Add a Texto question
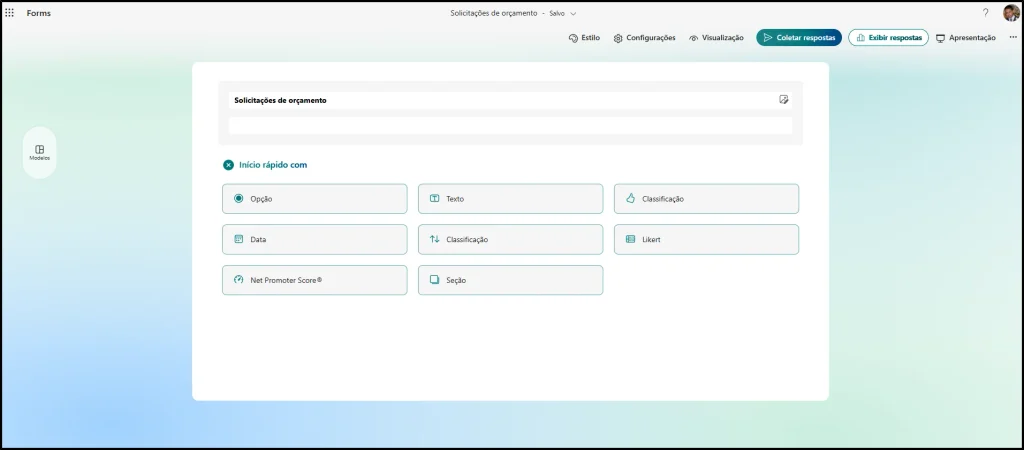This screenshot has width=1024, height=450. tap(510, 199)
